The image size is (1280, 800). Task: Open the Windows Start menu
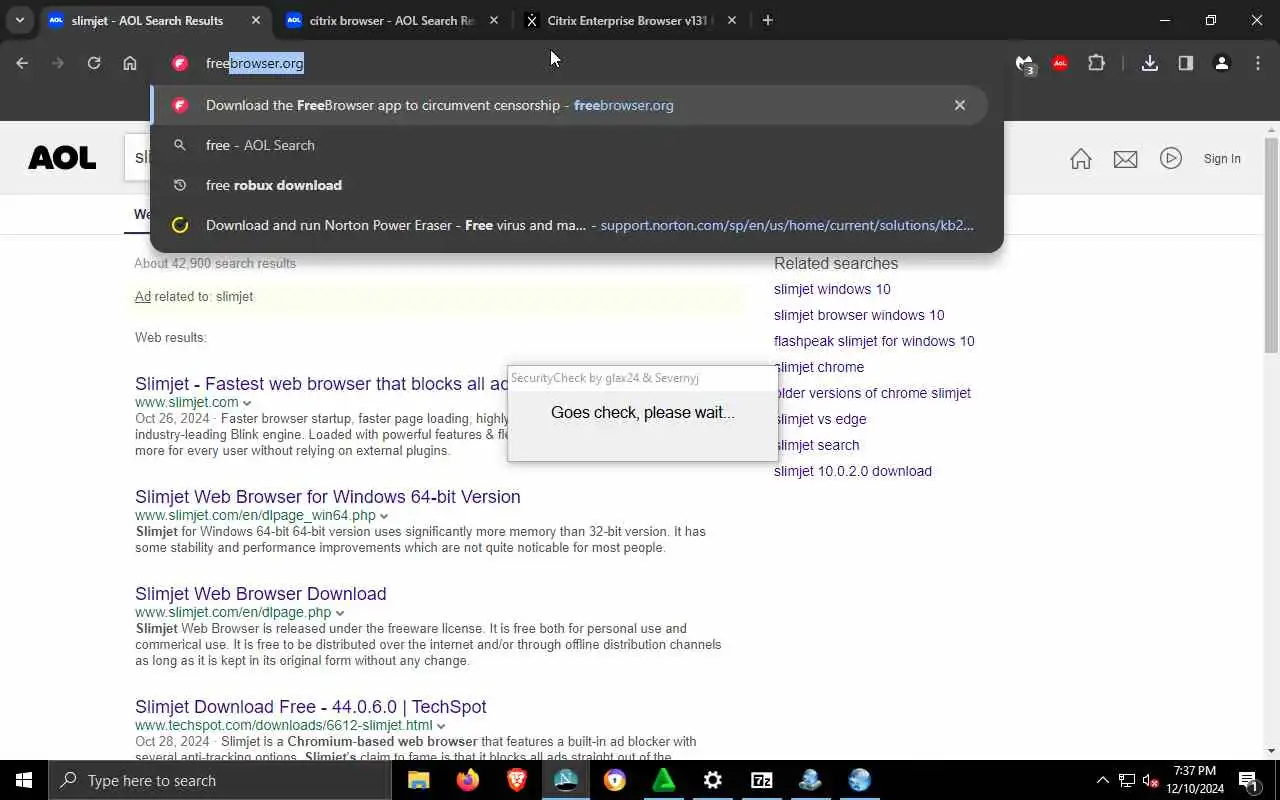[24, 780]
